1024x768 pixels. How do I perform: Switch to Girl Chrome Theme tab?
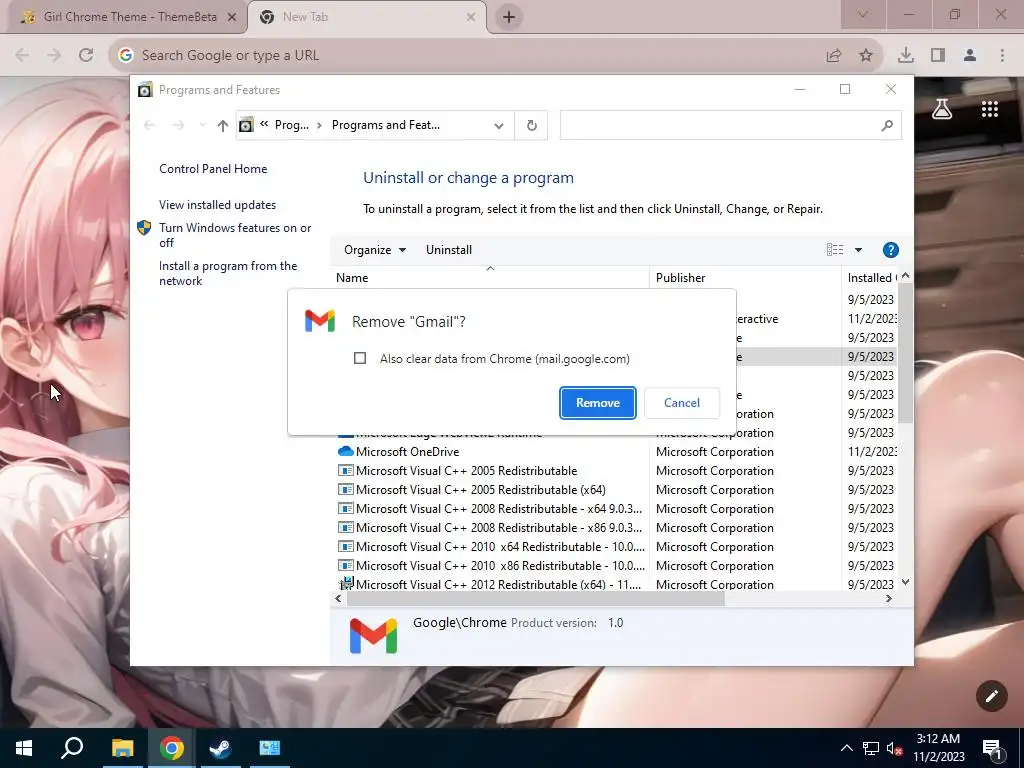129,17
